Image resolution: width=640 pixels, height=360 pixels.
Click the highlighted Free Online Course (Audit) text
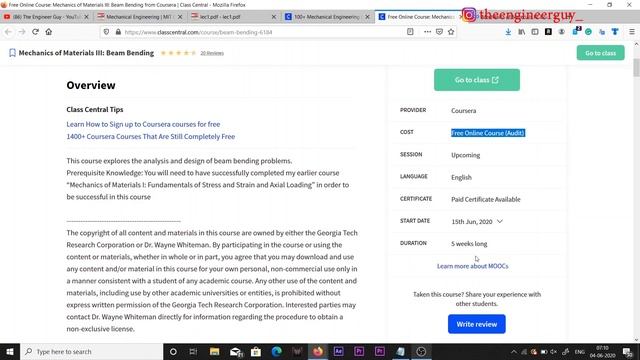click(488, 133)
